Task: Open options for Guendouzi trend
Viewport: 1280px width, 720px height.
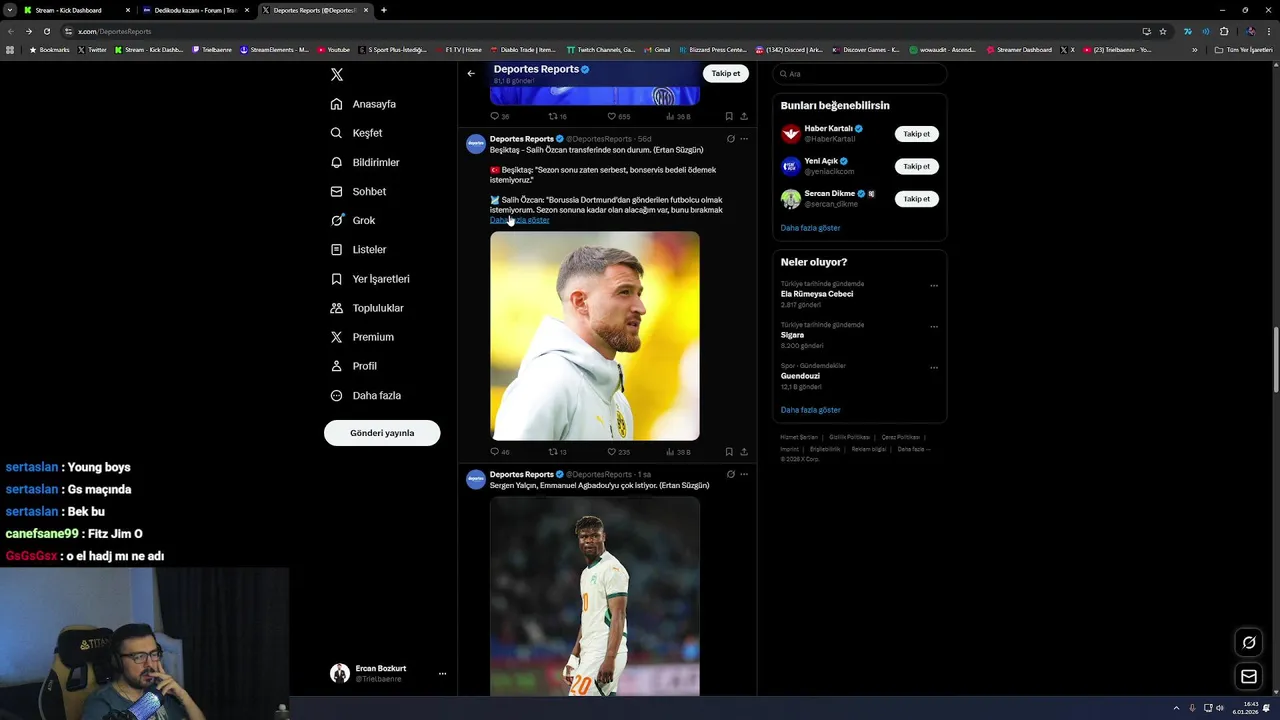Action: (934, 368)
